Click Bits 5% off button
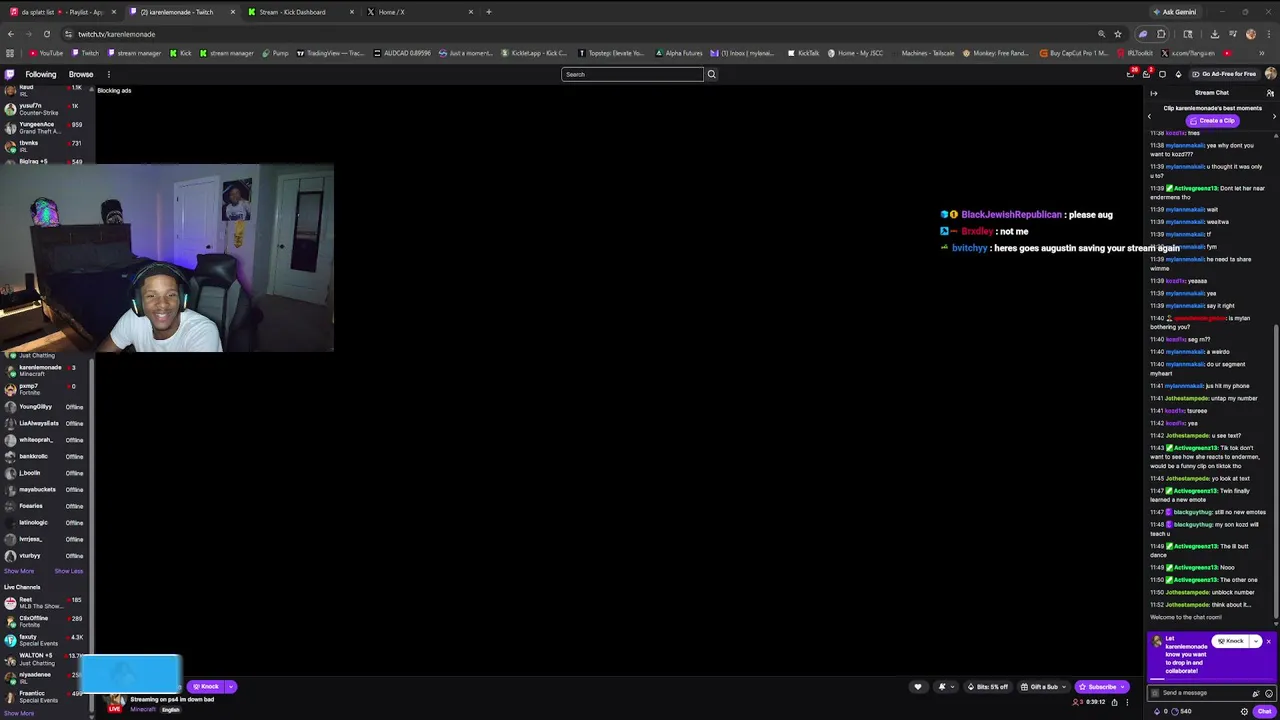This screenshot has width=1280, height=720. (x=987, y=687)
